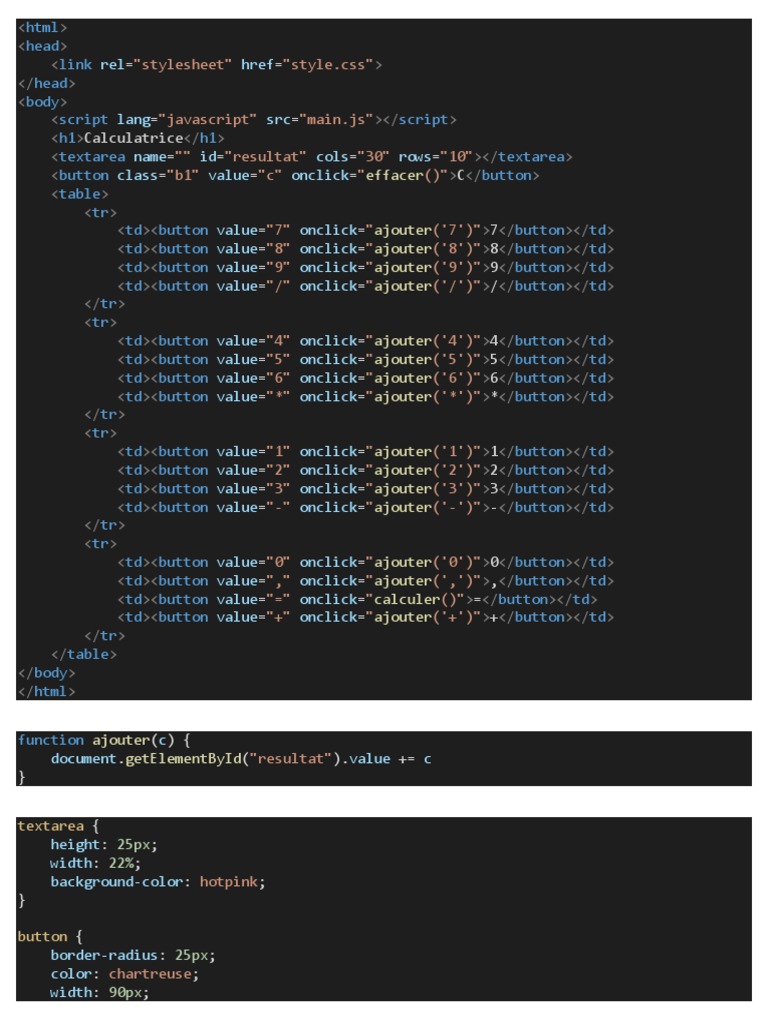Click the hotpink background-color value
768x1024 pixels.
(x=232, y=881)
